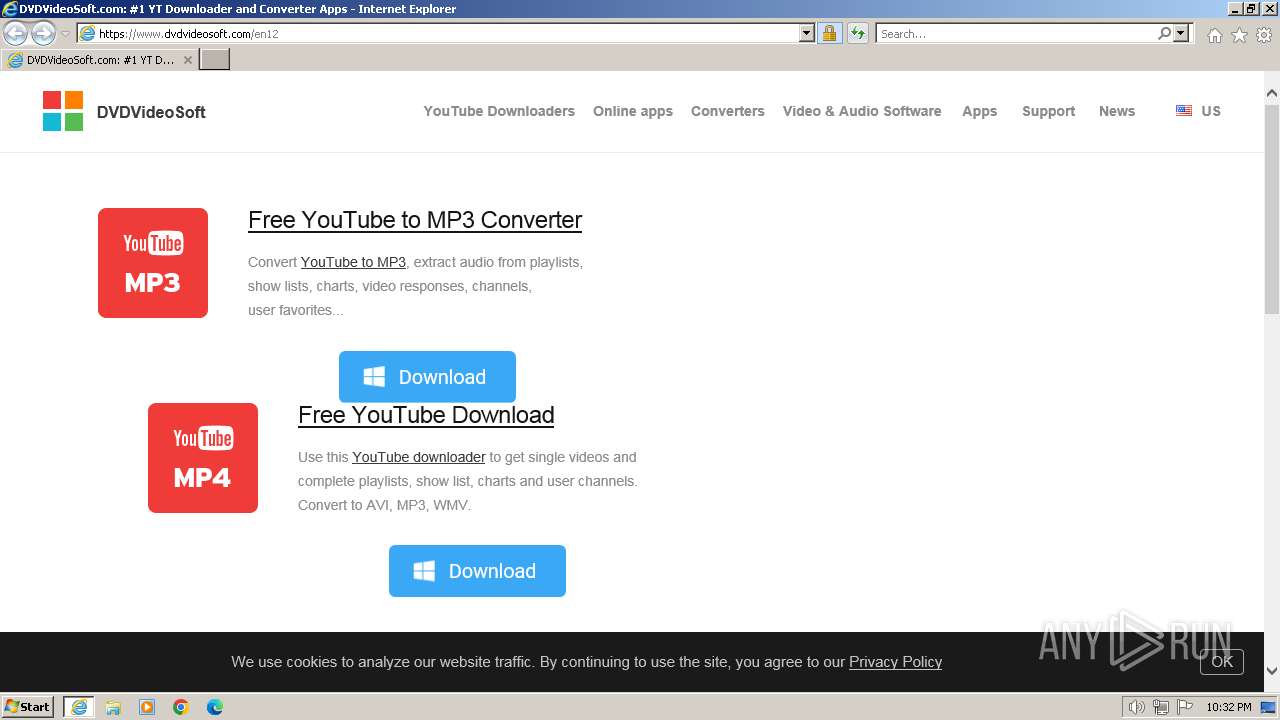1280x720 pixels.
Task: Open the Privacy Policy link
Action: [895, 662]
